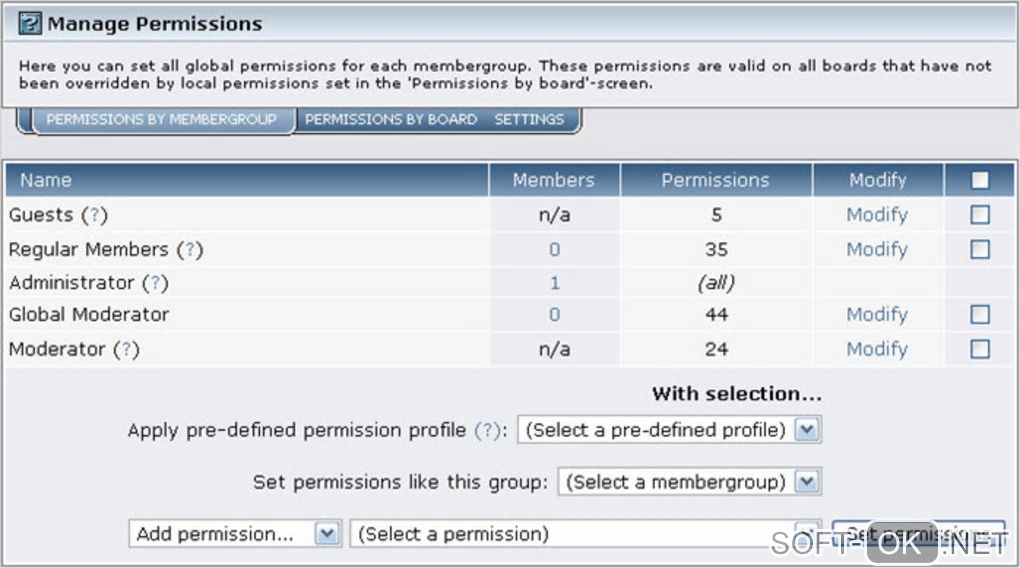The image size is (1020, 568).
Task: Open help question mark next to Administrator
Action: tap(154, 284)
